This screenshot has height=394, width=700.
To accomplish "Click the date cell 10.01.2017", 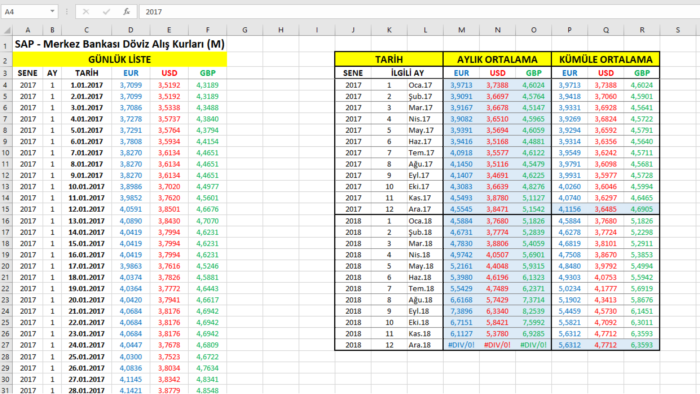I will (x=87, y=187).
